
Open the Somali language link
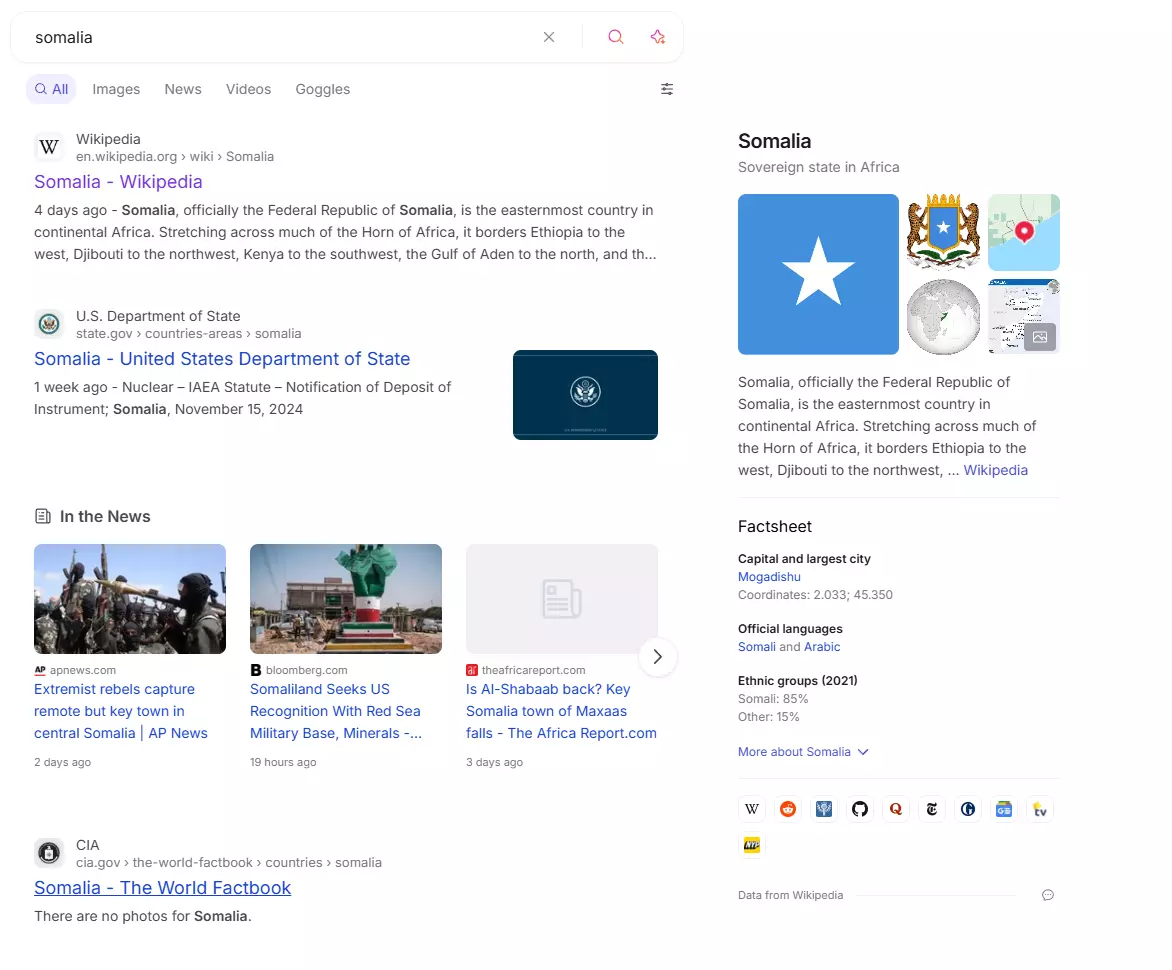point(756,647)
